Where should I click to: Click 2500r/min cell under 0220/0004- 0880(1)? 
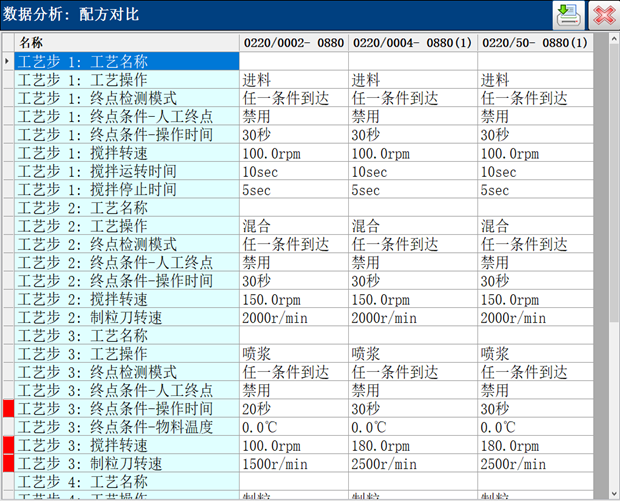click(x=413, y=463)
